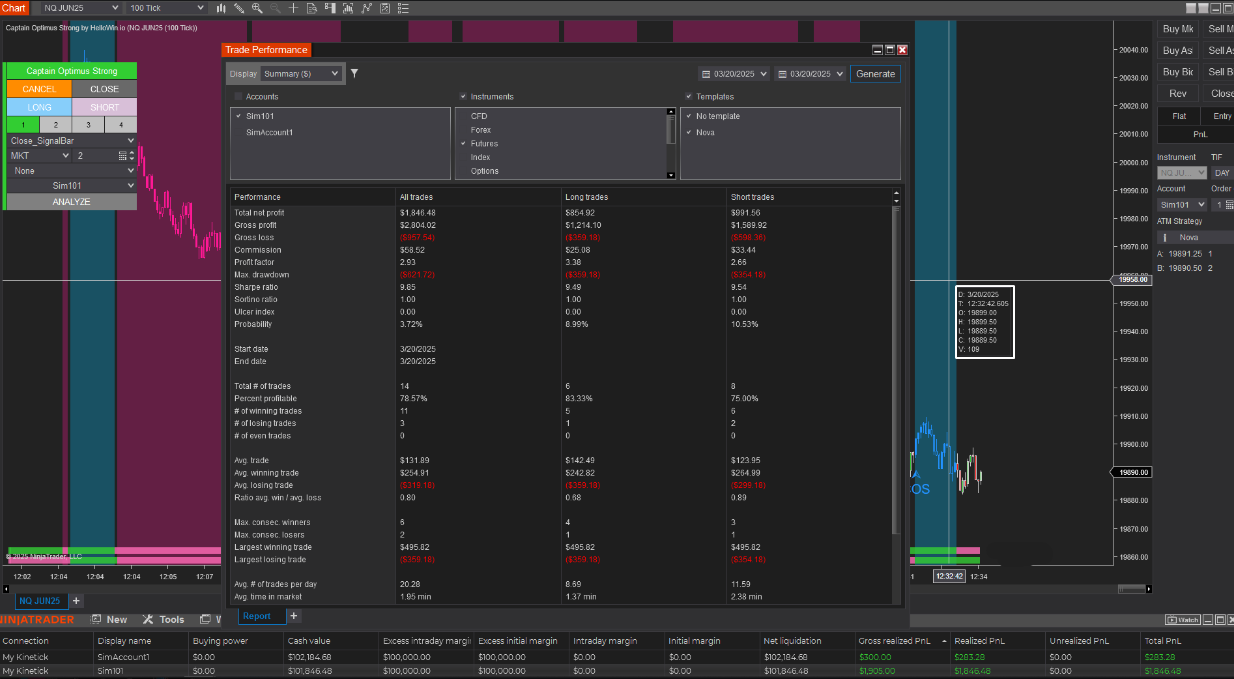Expand the Close_SignalBar dropdown
Image resolution: width=1234 pixels, height=679 pixels.
[x=71, y=141]
